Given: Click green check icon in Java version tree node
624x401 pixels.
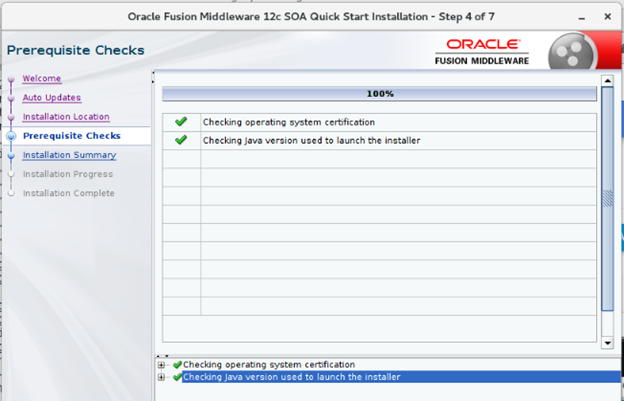Looking at the screenshot, I should tap(177, 377).
